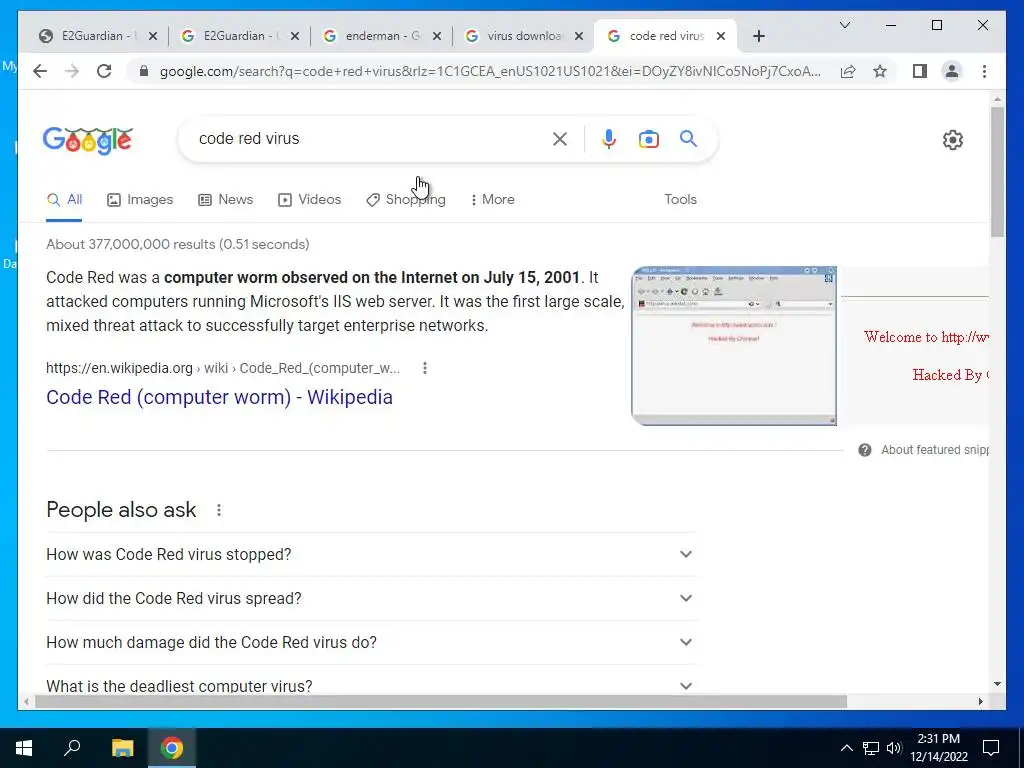Open the Hacked By welcome image

pos(914,345)
